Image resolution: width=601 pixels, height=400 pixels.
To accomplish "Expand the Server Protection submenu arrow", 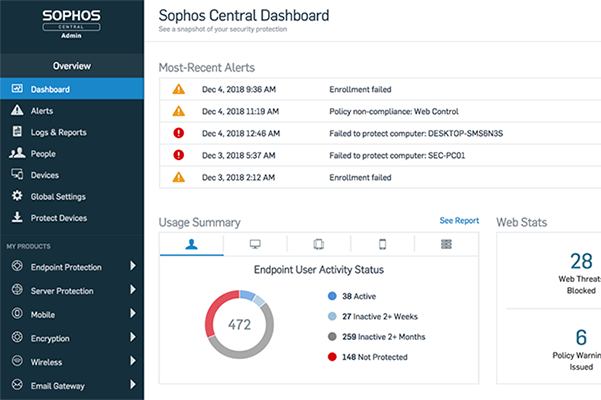I will pyautogui.click(x=133, y=290).
